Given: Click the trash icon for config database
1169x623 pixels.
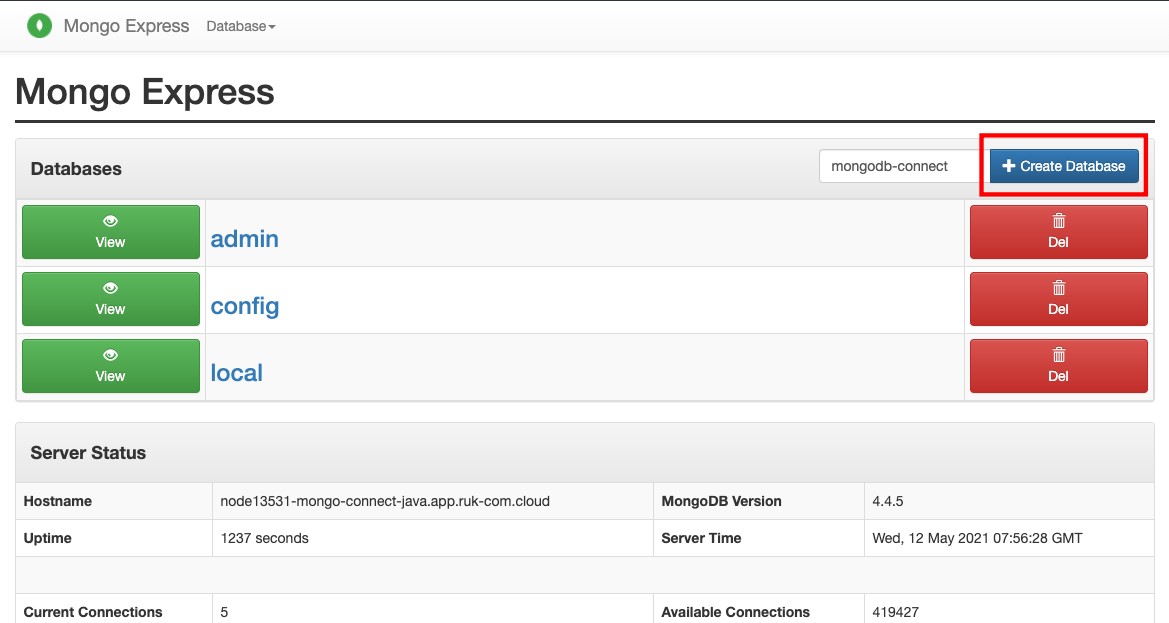Looking at the screenshot, I should (x=1059, y=288).
